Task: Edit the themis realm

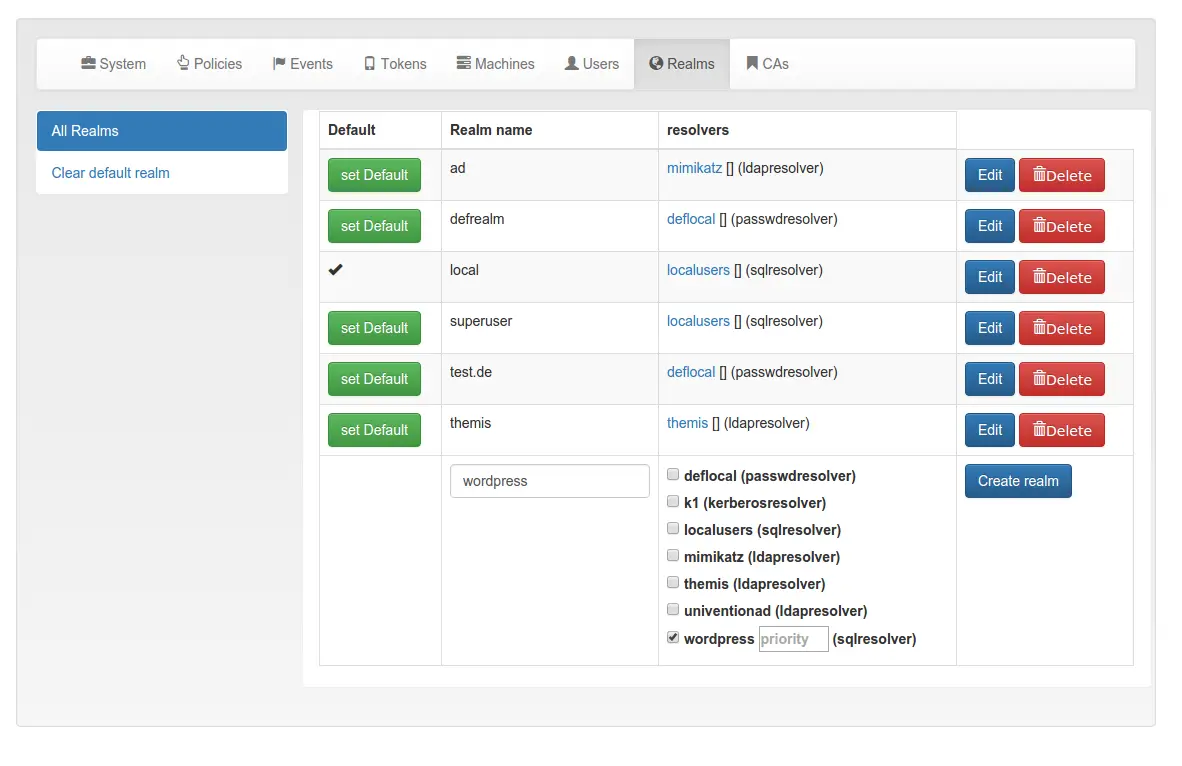Action: pyautogui.click(x=990, y=430)
